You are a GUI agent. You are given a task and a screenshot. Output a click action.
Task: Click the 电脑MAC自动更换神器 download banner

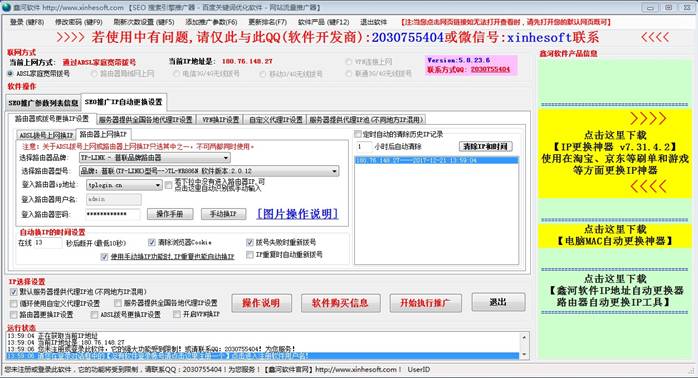(615, 236)
